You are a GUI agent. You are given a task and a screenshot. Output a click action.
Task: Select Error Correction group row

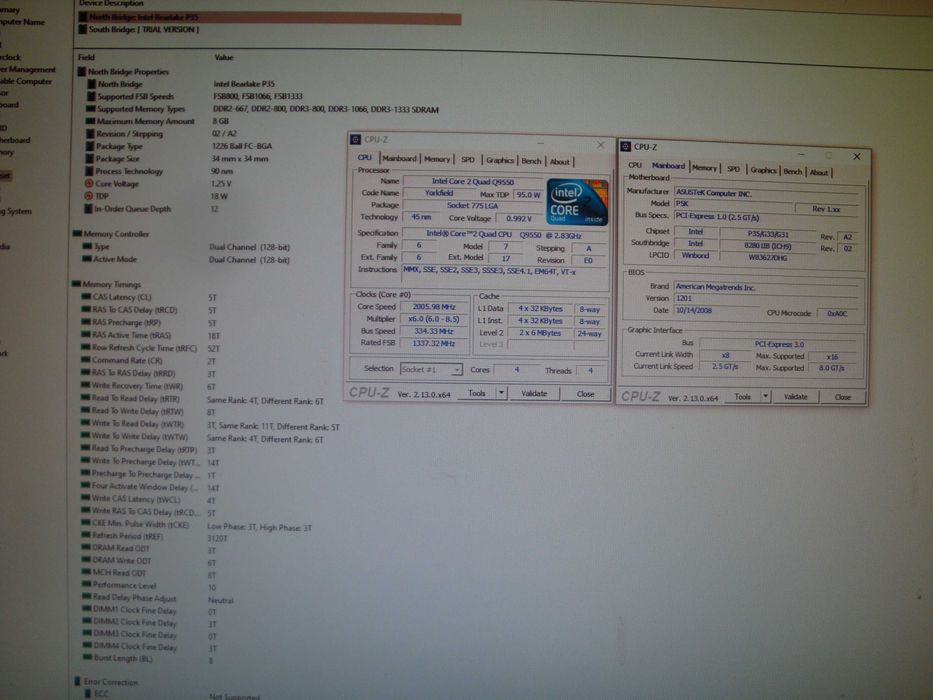pos(106,682)
